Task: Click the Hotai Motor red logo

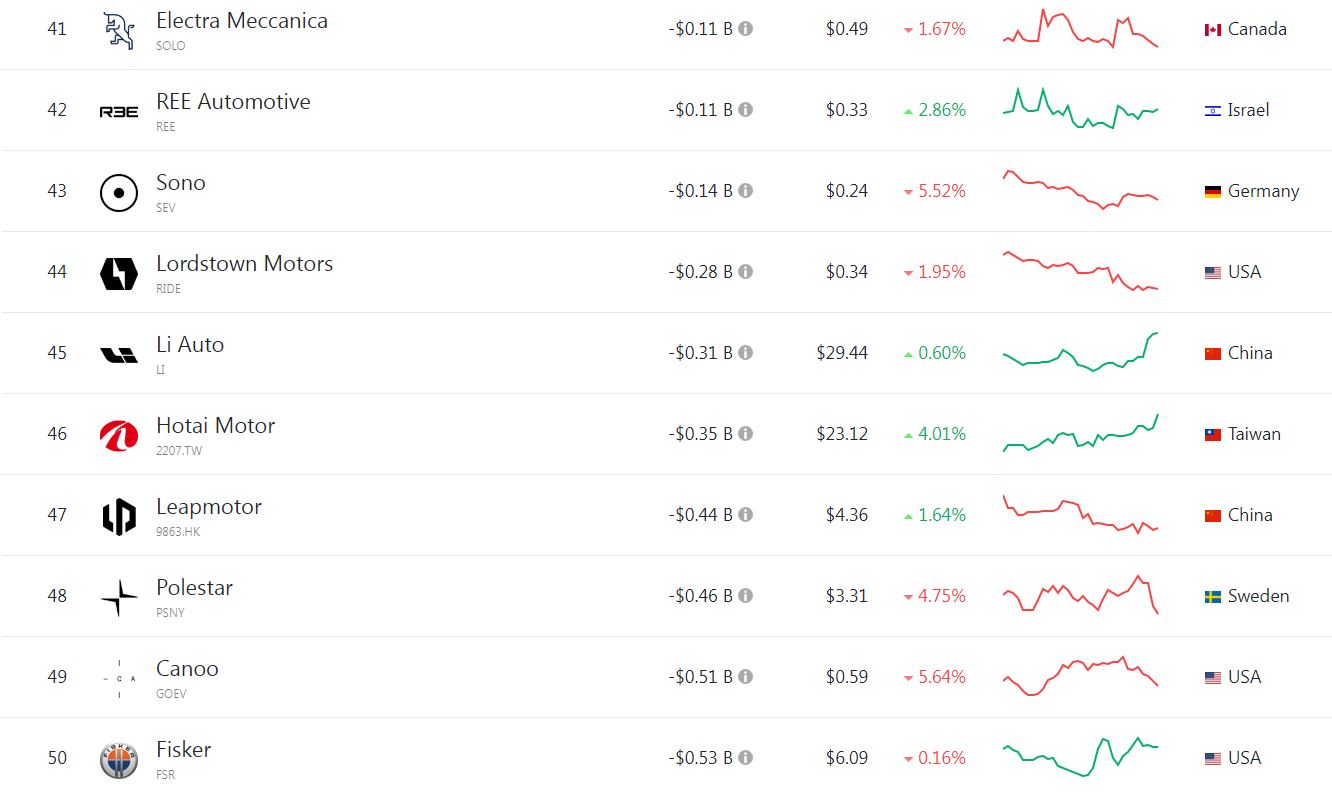Action: (x=119, y=435)
